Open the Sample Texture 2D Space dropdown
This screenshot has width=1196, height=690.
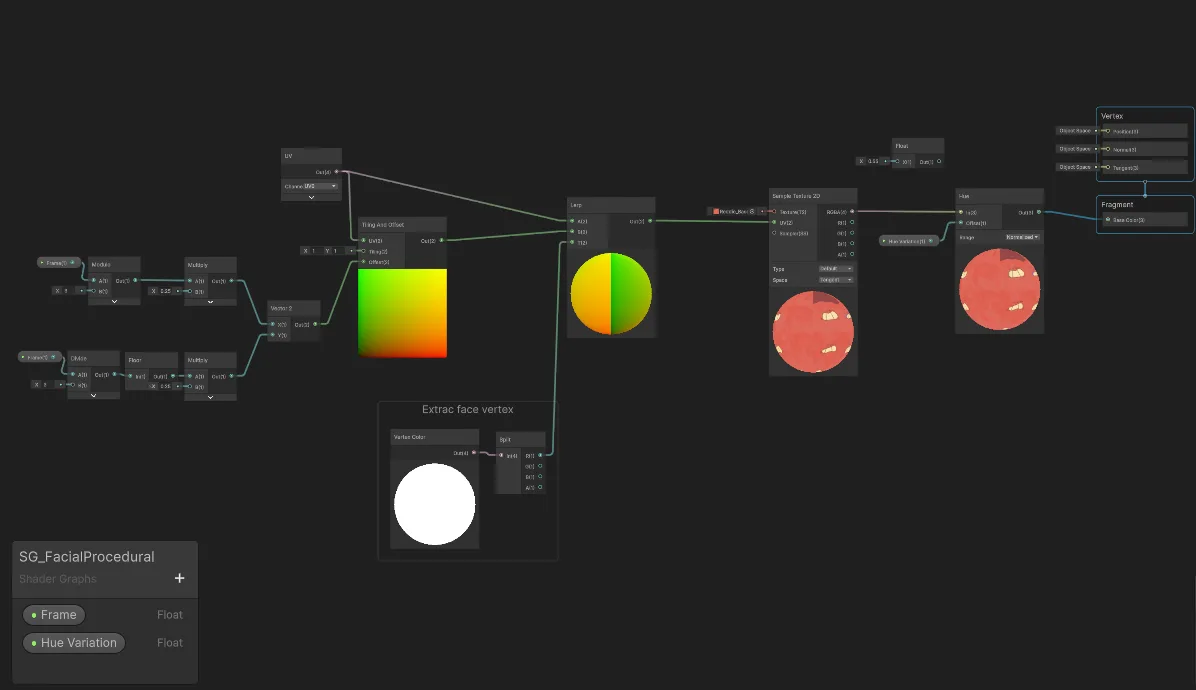pos(836,280)
